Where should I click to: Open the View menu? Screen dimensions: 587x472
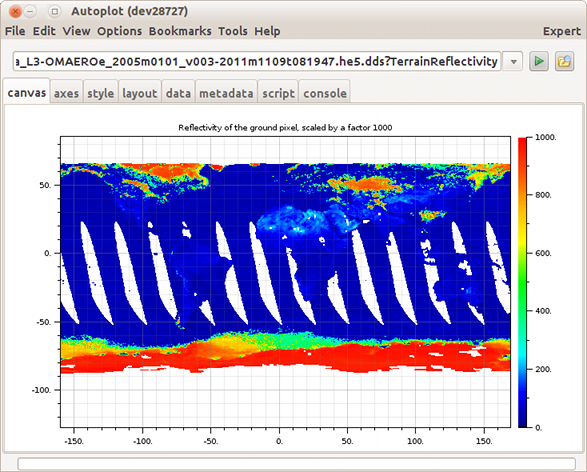click(x=76, y=31)
